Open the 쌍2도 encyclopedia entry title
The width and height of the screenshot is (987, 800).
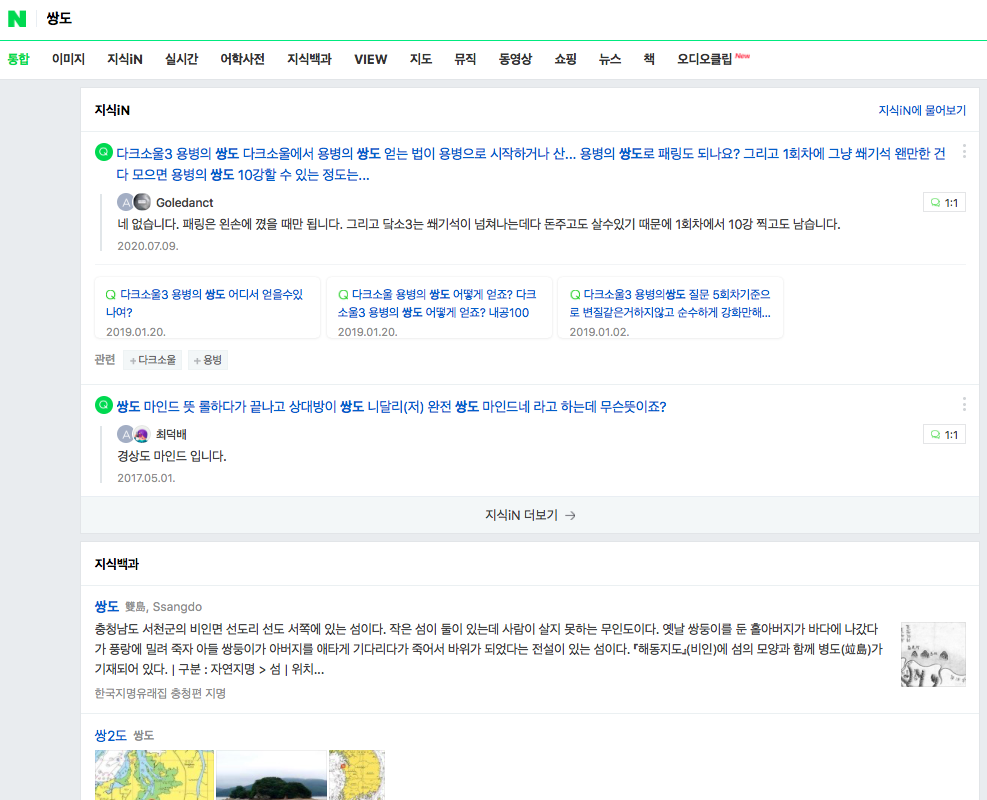pyautogui.click(x=111, y=735)
